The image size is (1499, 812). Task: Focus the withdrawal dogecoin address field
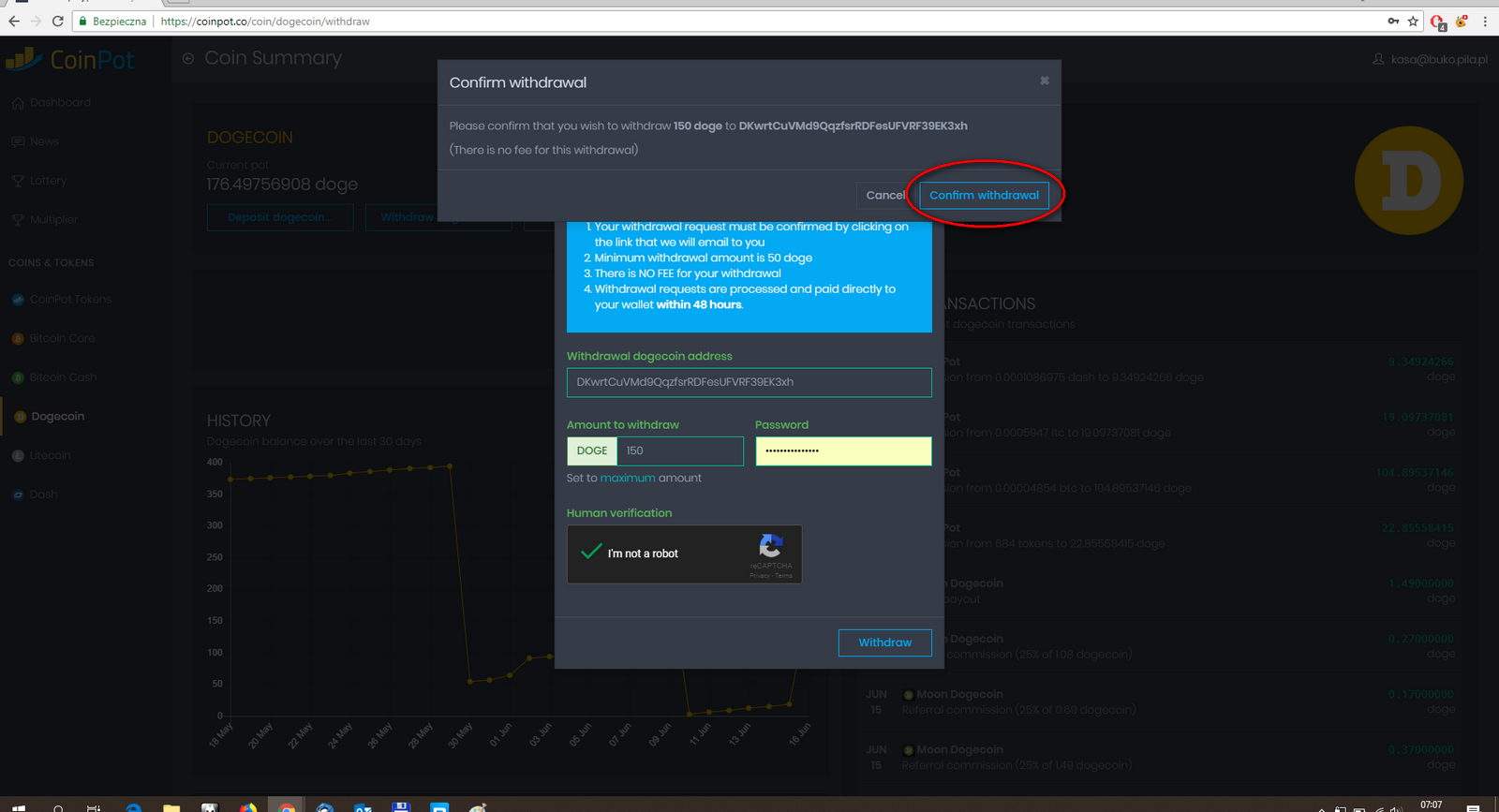pos(749,382)
